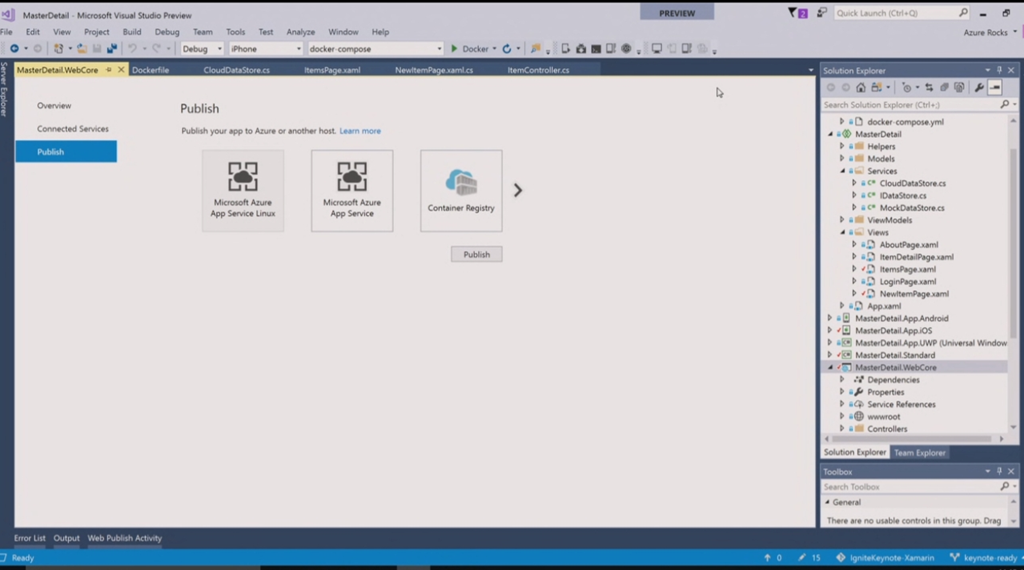Select Microsoft Azure App Service Linux target
Image resolution: width=1024 pixels, height=570 pixels.
point(243,191)
